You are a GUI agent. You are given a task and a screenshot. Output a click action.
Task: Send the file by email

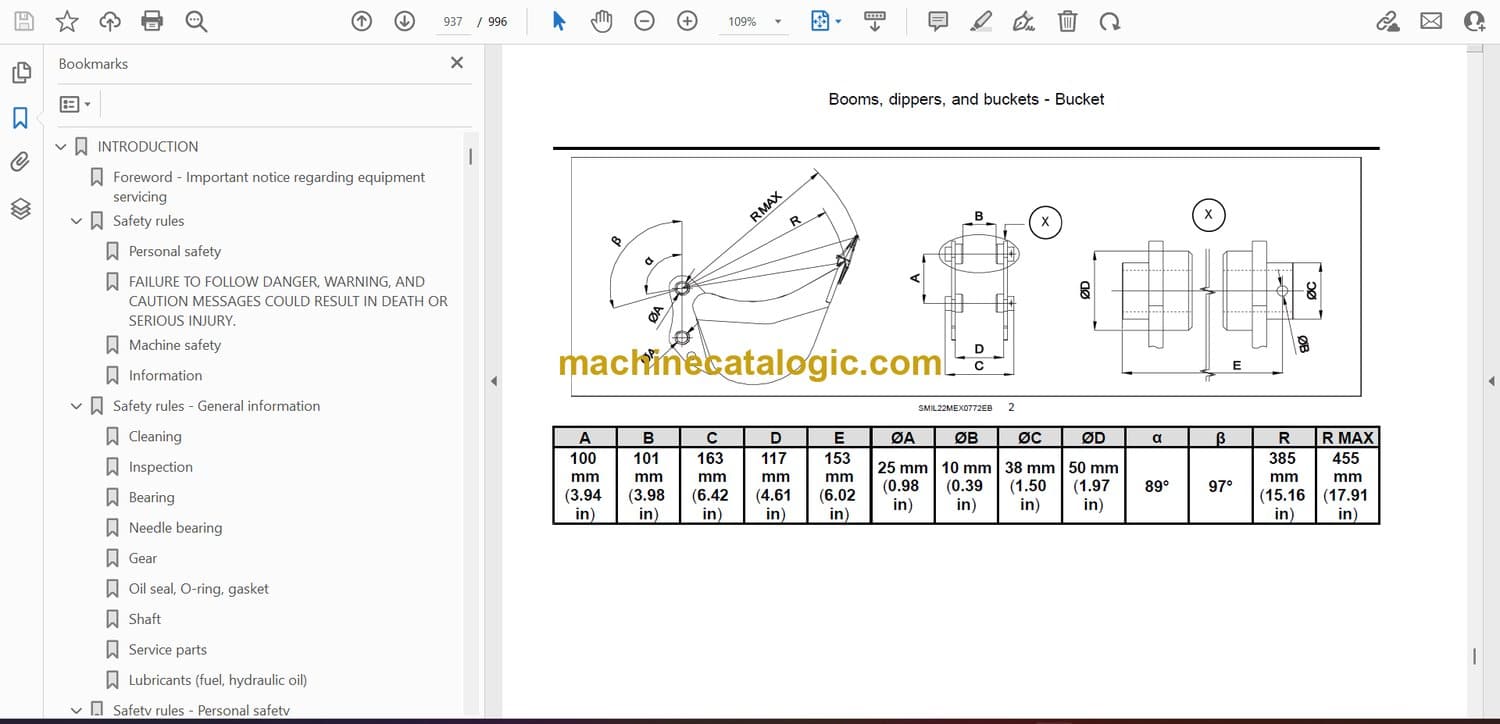[1431, 21]
